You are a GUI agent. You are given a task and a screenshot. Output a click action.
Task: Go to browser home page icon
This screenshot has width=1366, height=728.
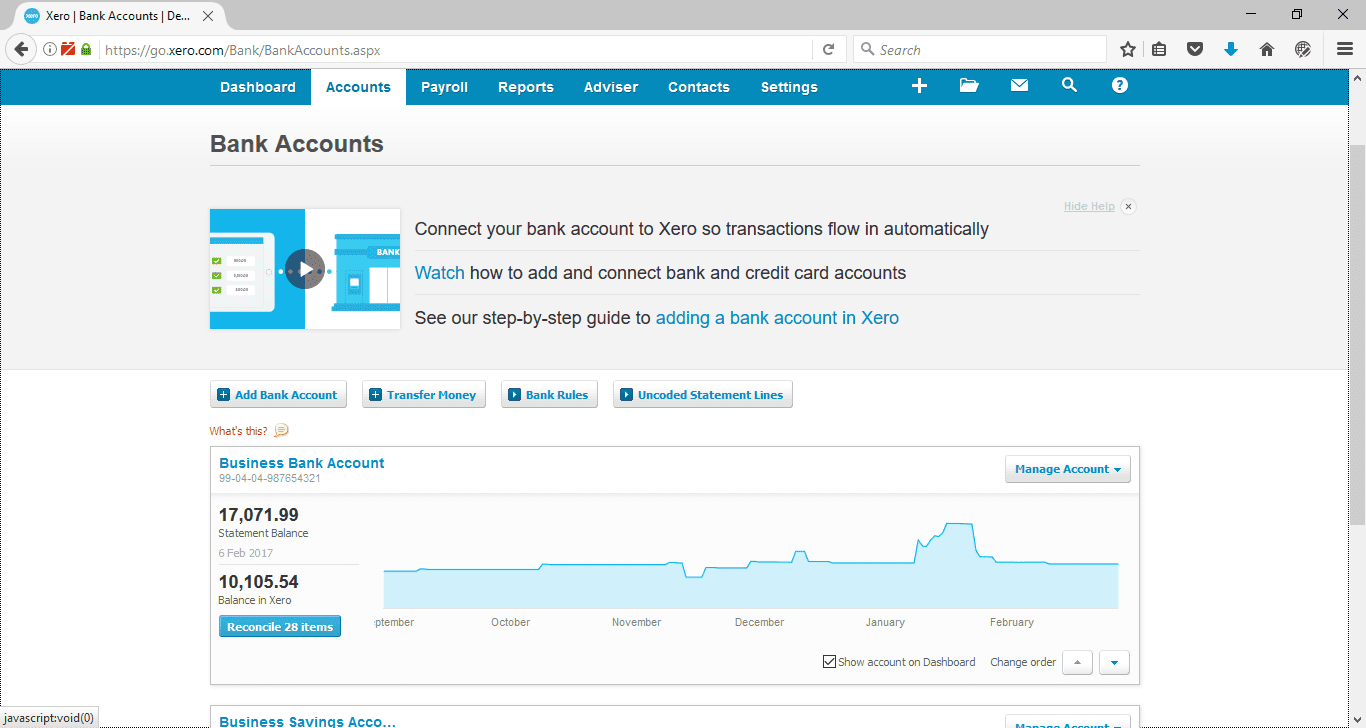click(x=1267, y=49)
